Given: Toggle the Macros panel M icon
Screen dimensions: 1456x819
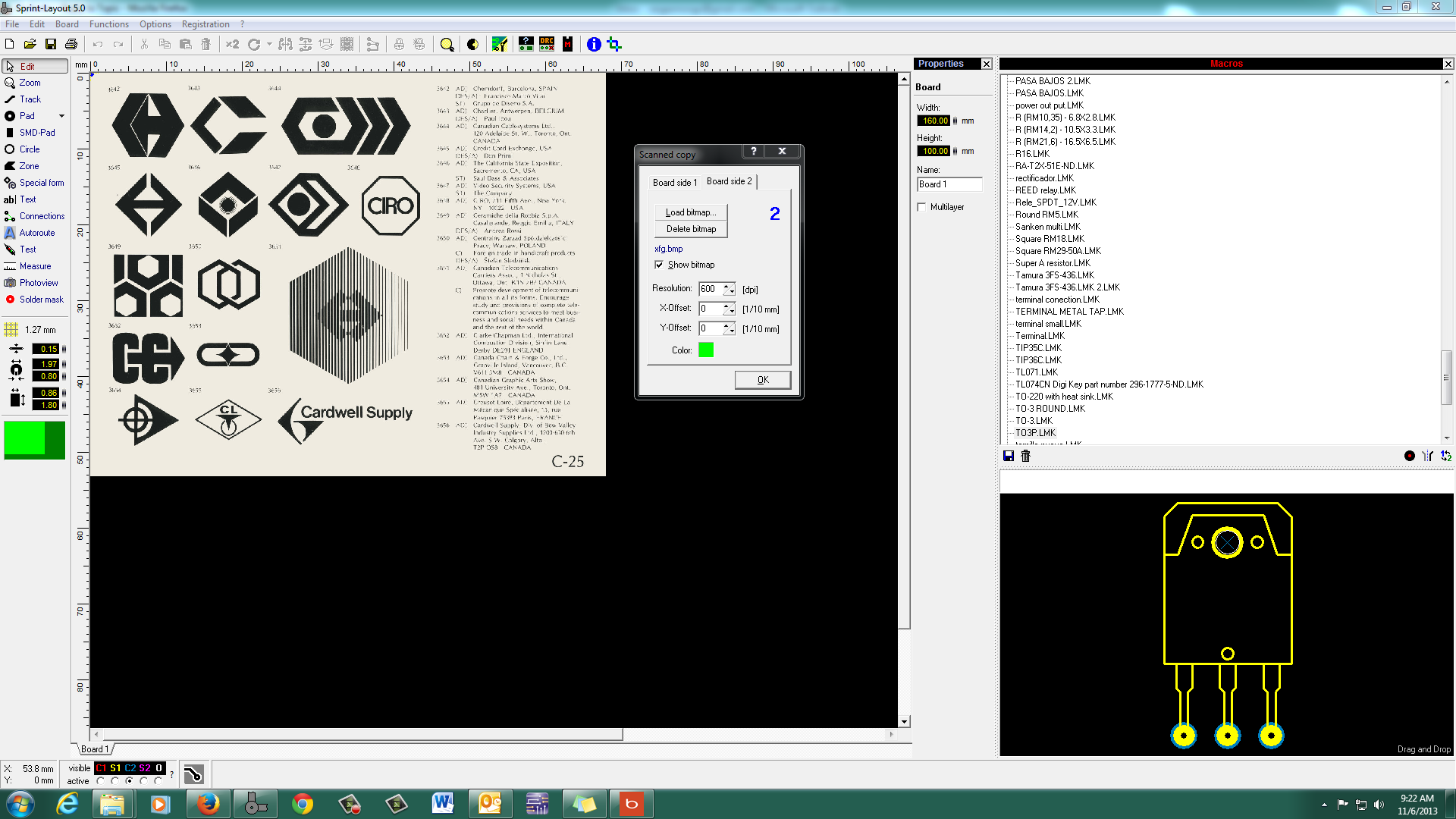Looking at the screenshot, I should 567,45.
